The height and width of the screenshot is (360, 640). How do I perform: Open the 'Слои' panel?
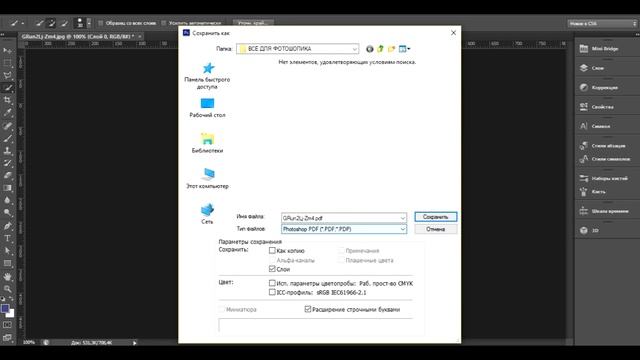click(x=592, y=68)
